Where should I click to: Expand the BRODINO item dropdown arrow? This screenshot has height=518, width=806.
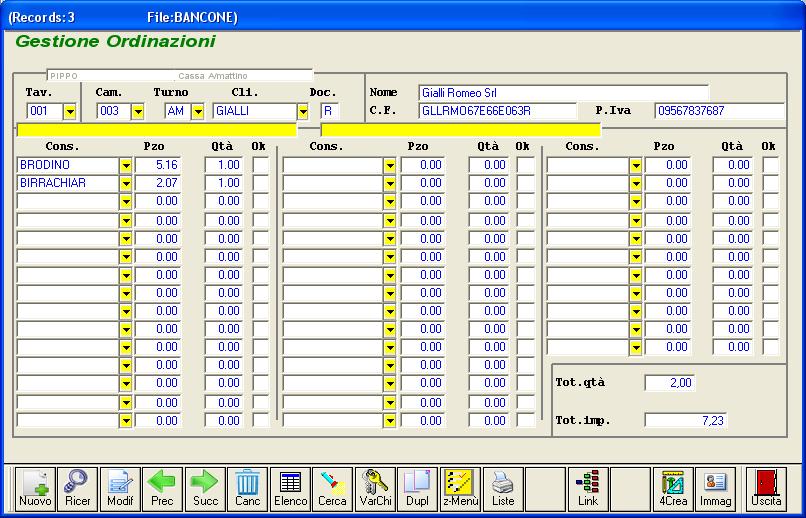pos(126,165)
